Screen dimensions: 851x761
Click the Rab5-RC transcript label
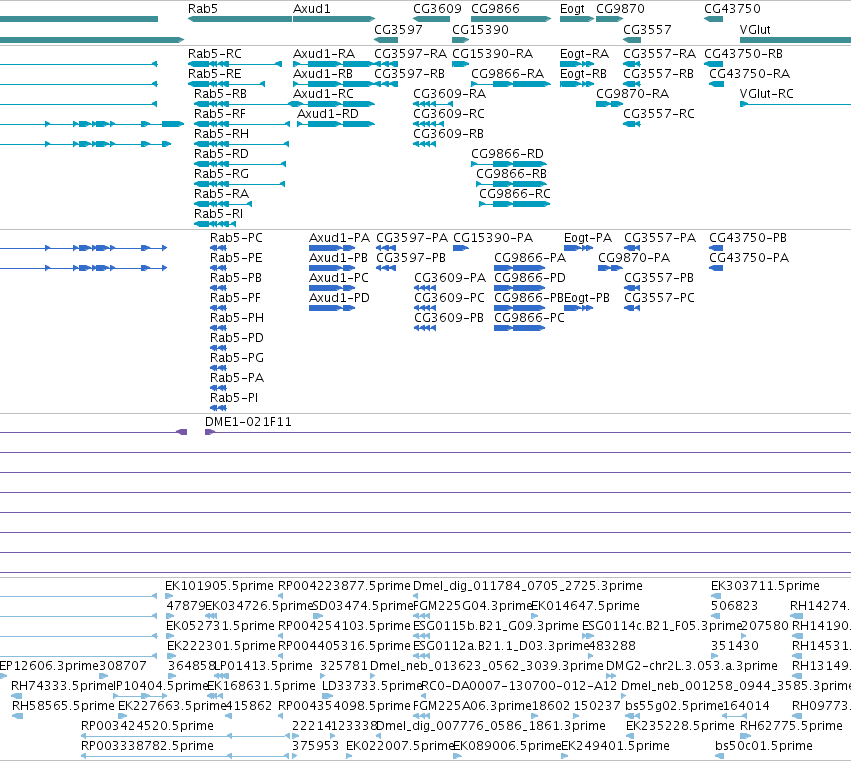pyautogui.click(x=215, y=54)
